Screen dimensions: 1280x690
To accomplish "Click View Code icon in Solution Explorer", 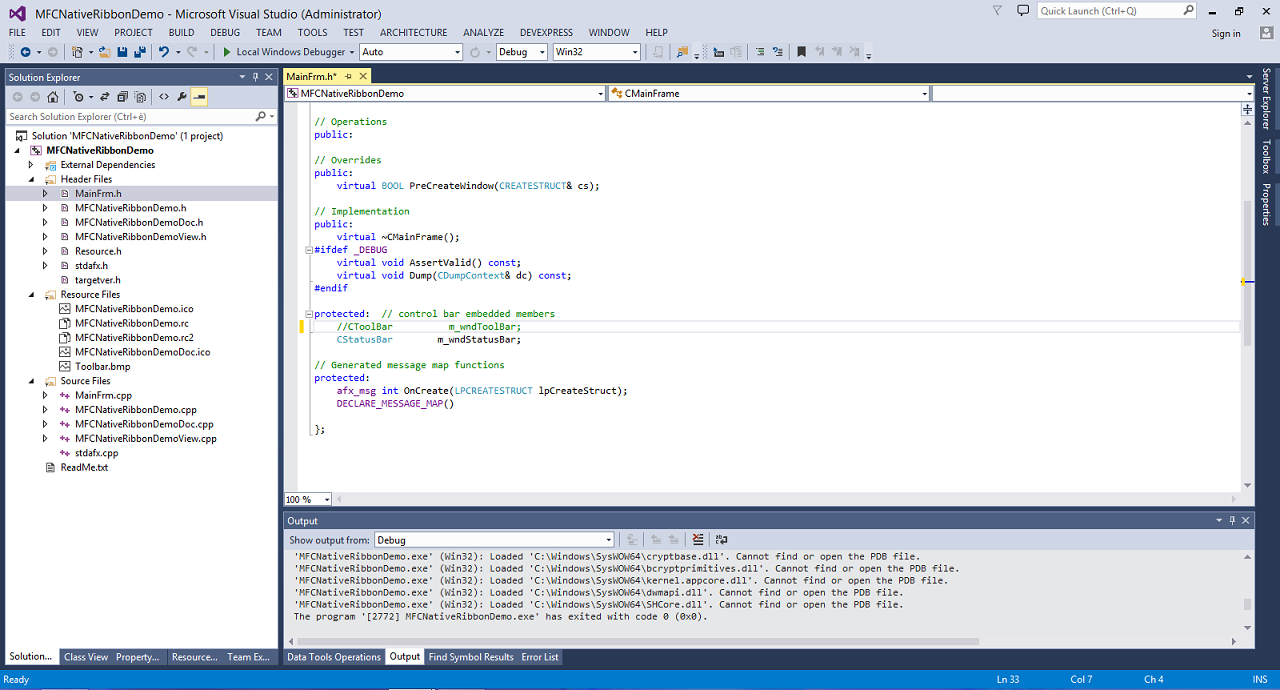I will click(165, 97).
